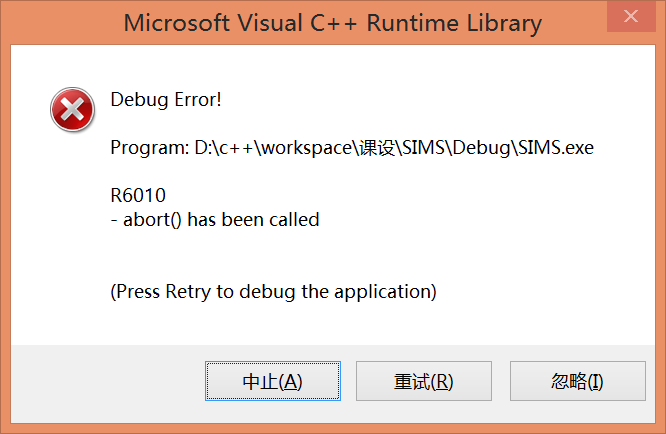The height and width of the screenshot is (434, 666).
Task: Click the R6010 error code
Action: 138,195
